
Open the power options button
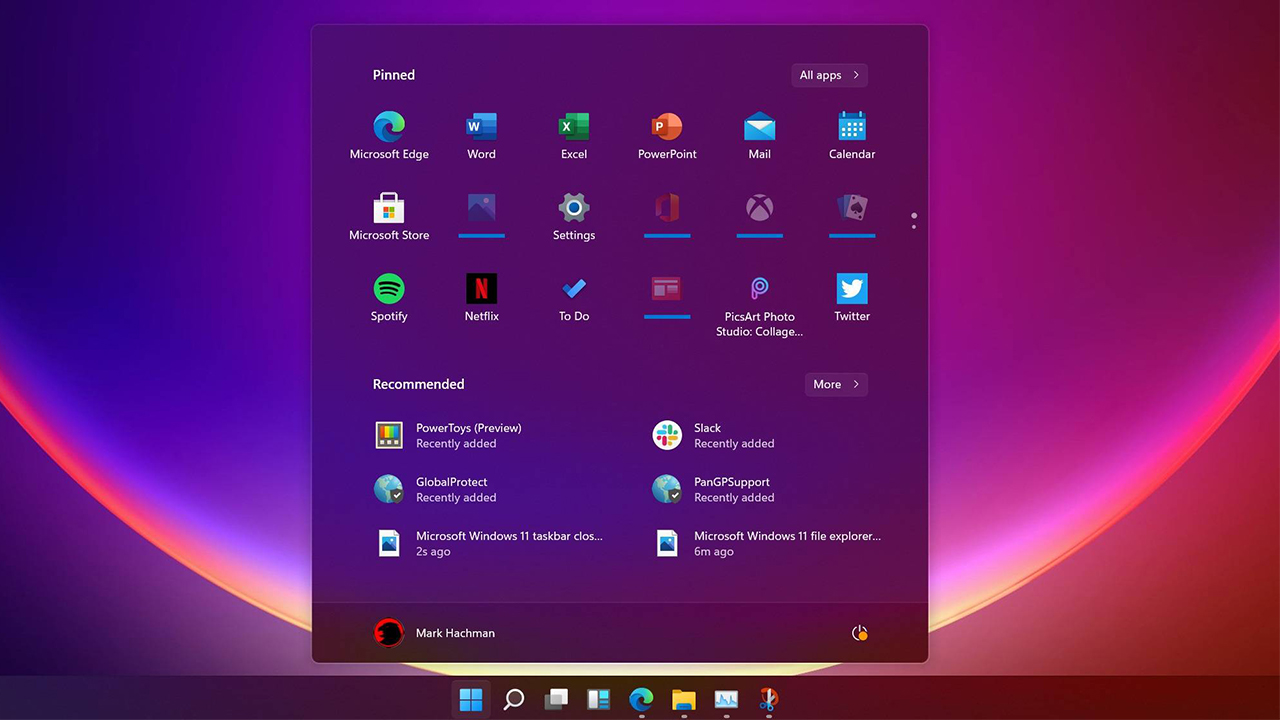(859, 632)
